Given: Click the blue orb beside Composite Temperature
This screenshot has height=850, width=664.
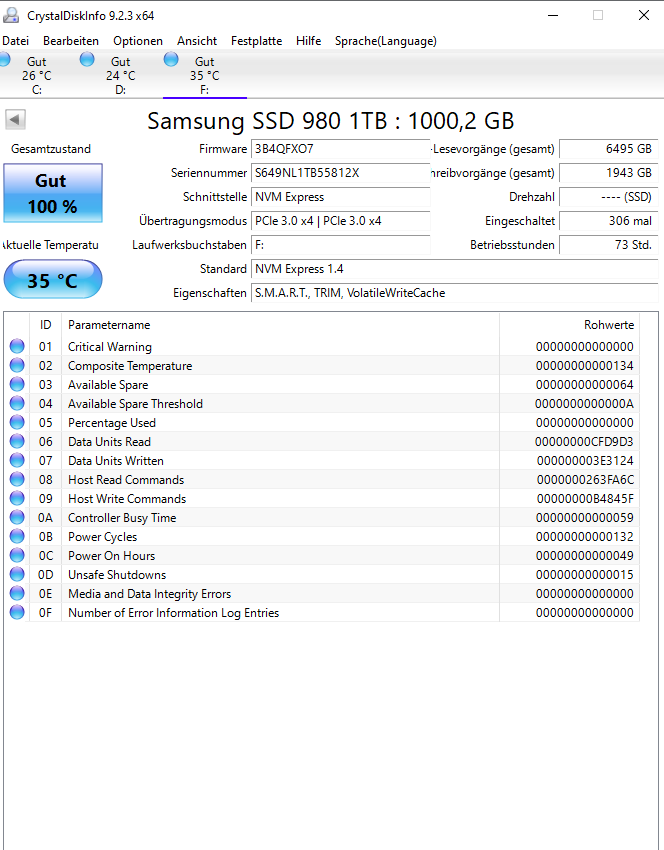Looking at the screenshot, I should (x=17, y=365).
